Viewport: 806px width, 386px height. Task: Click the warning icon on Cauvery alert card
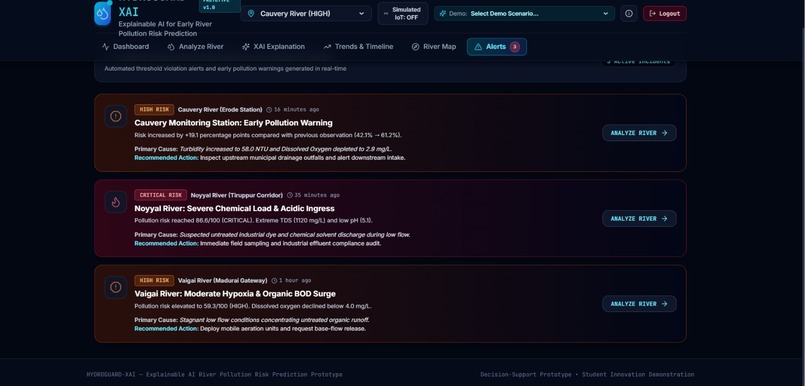pos(116,116)
